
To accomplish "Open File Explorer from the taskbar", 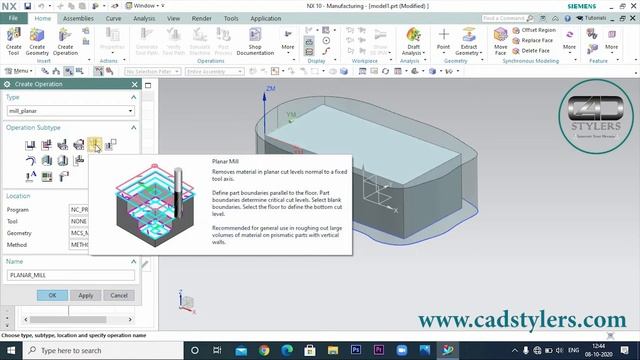I will (x=333, y=351).
